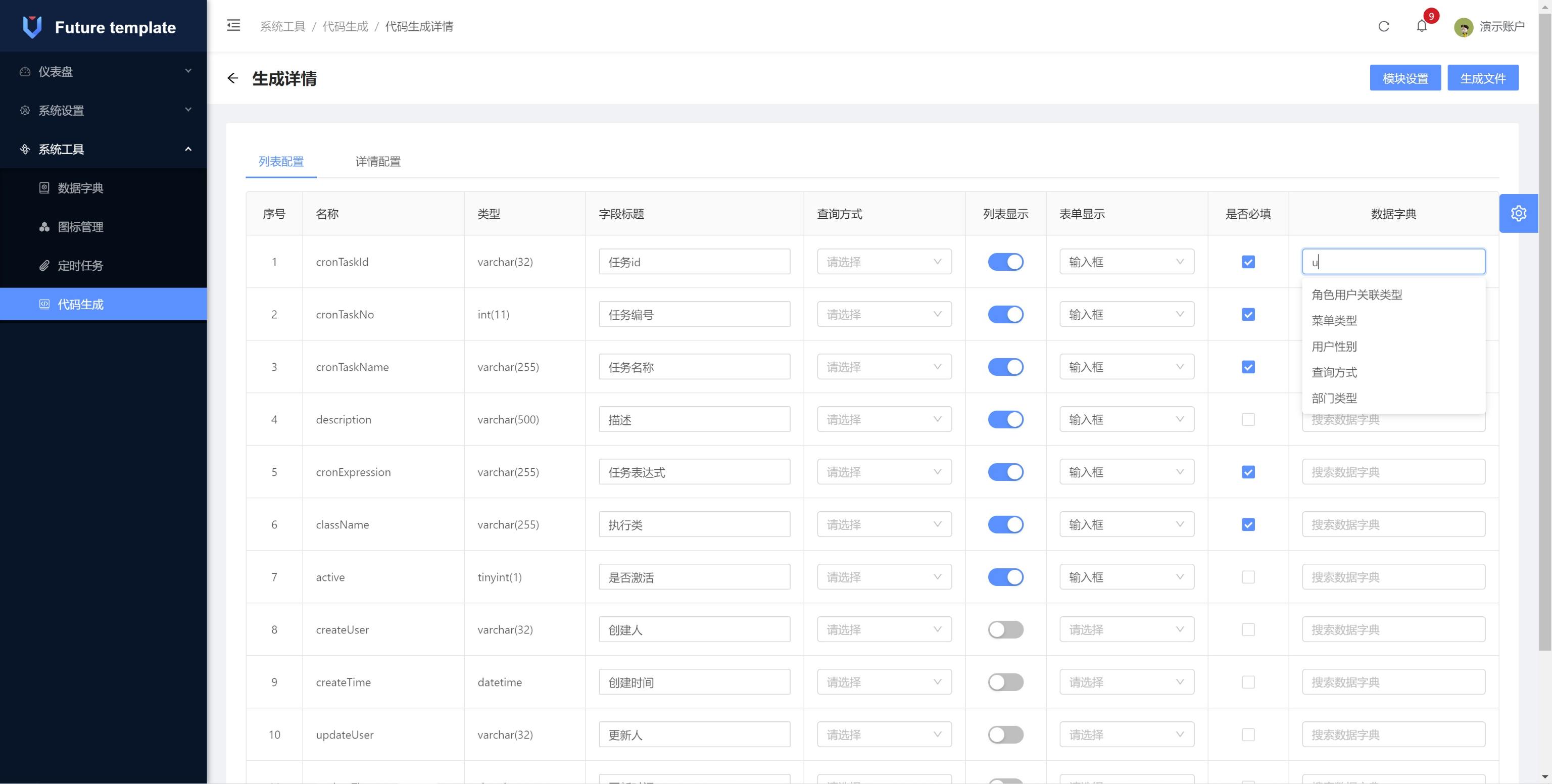Open the blue settings gear panel

pyautogui.click(x=1518, y=213)
